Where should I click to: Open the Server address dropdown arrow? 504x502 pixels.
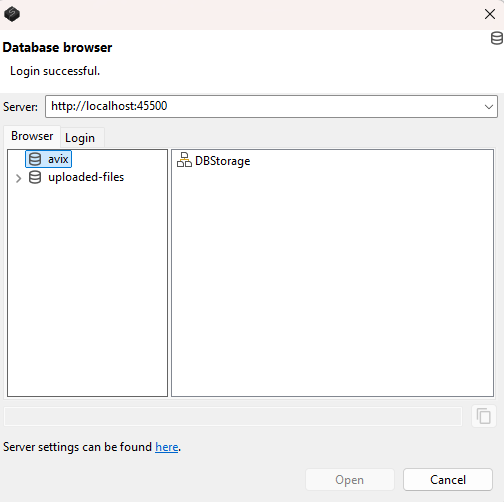[x=489, y=107]
